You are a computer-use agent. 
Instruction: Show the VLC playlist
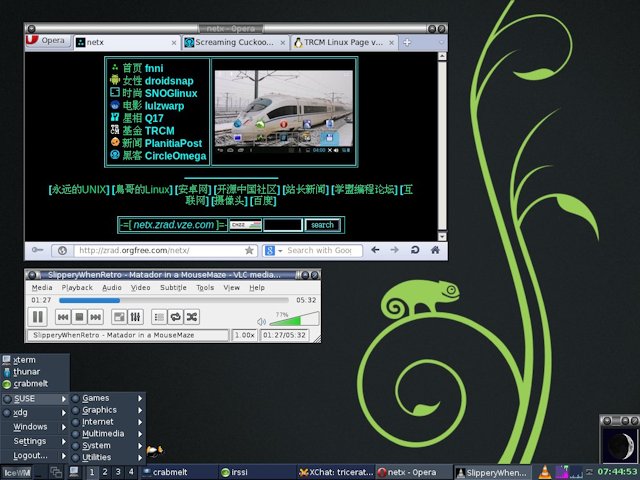159,317
